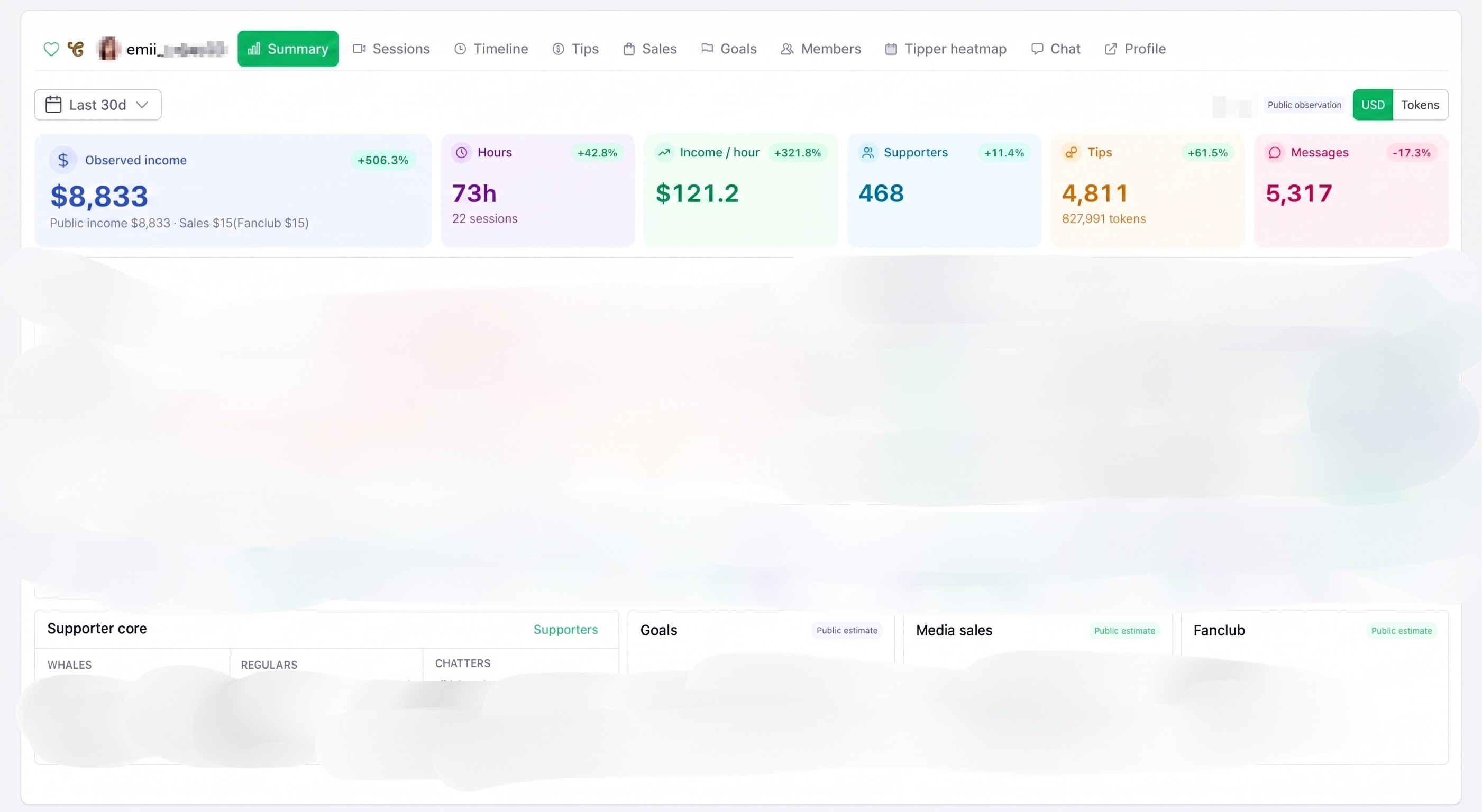Image resolution: width=1482 pixels, height=812 pixels.
Task: Click the green heart favorite icon
Action: point(51,49)
